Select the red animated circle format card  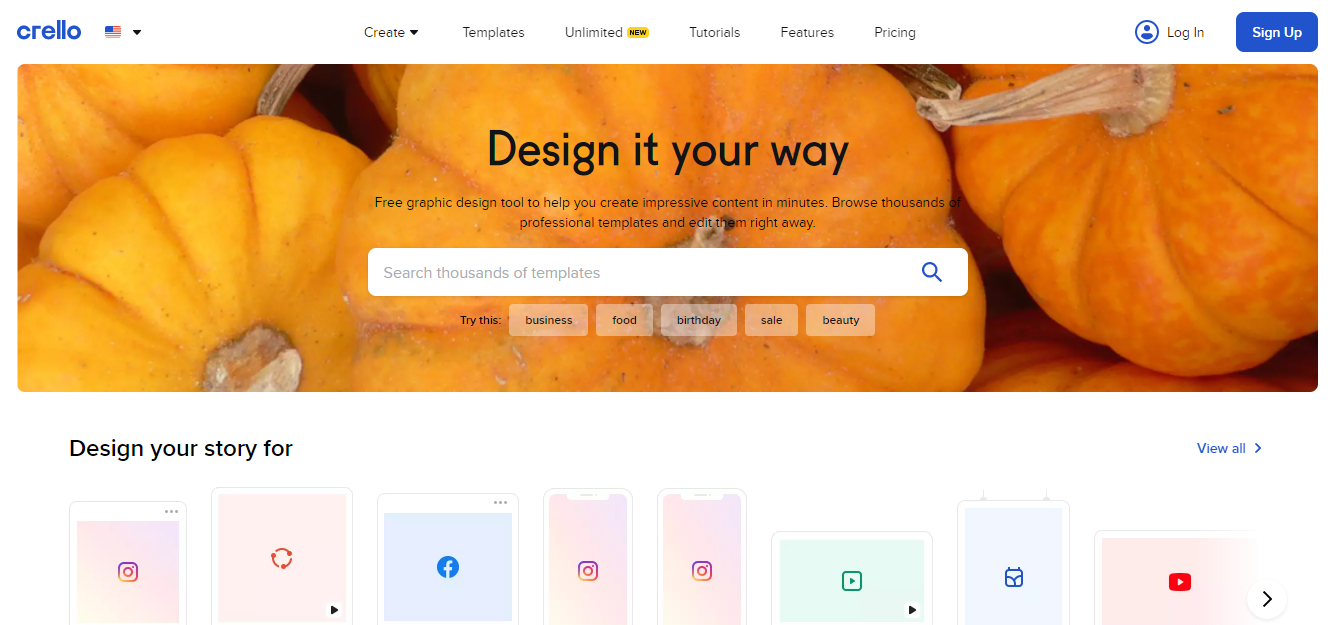coord(282,557)
